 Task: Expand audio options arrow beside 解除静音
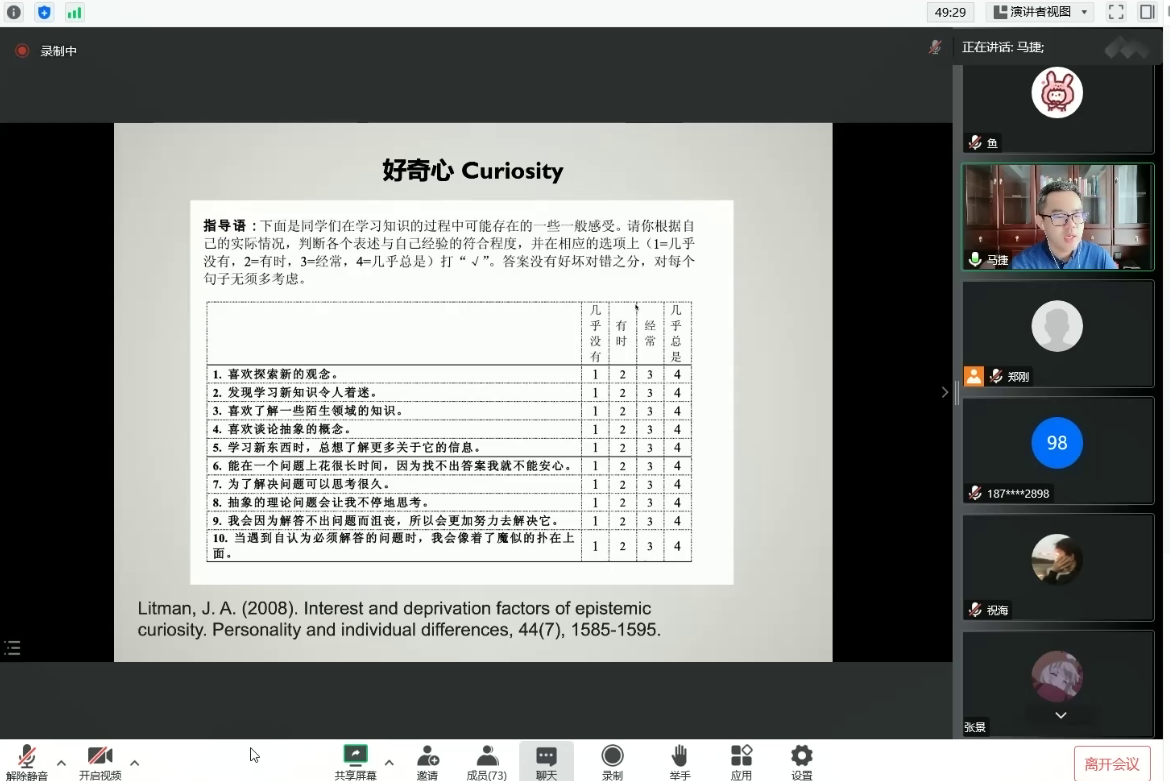coord(61,763)
